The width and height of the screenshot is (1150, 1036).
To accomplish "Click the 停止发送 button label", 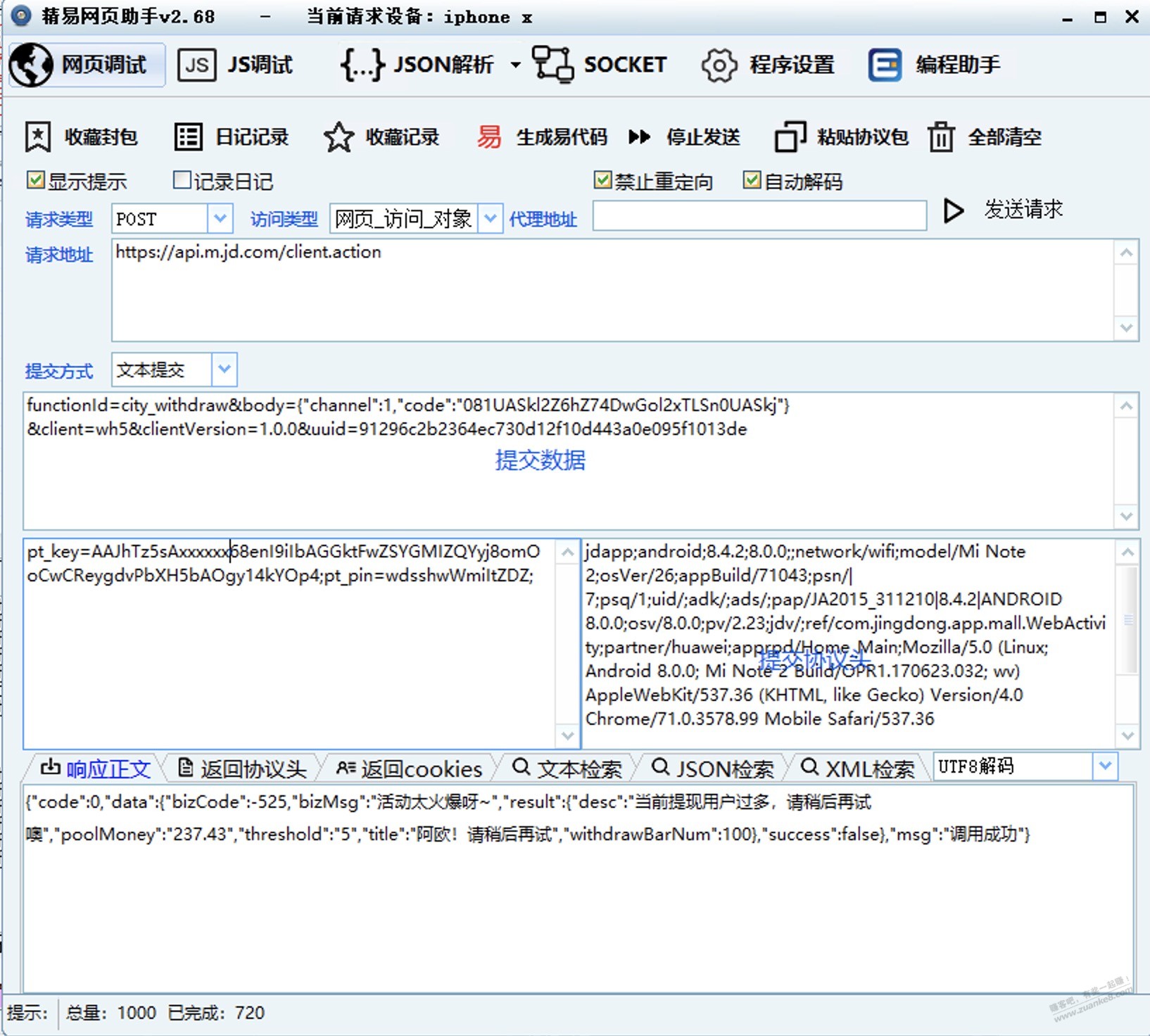I will [x=703, y=137].
